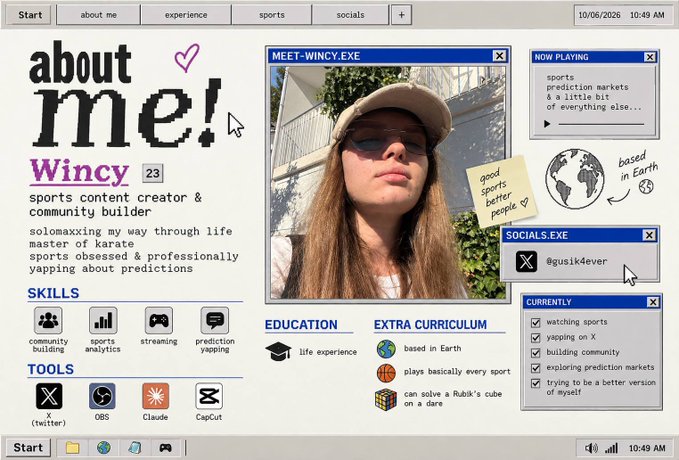Click the text master of karate
The height and width of the screenshot is (460, 679).
coord(81,244)
